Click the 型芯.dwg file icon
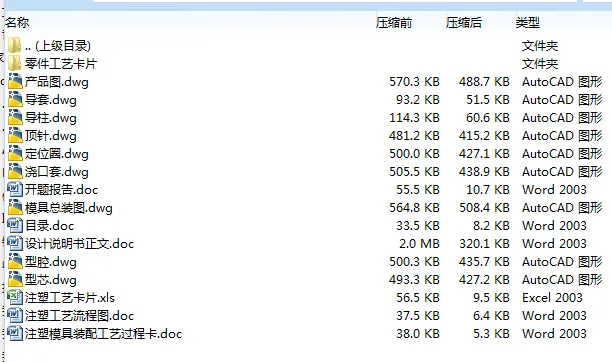The width and height of the screenshot is (612, 362). 15,279
